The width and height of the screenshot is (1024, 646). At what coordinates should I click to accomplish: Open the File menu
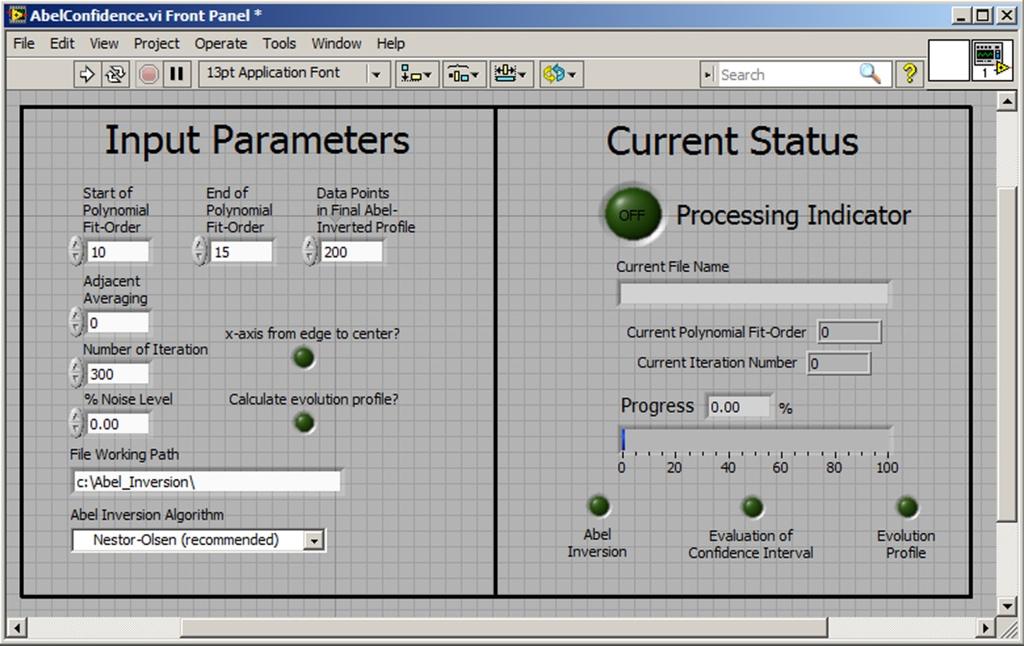point(24,44)
